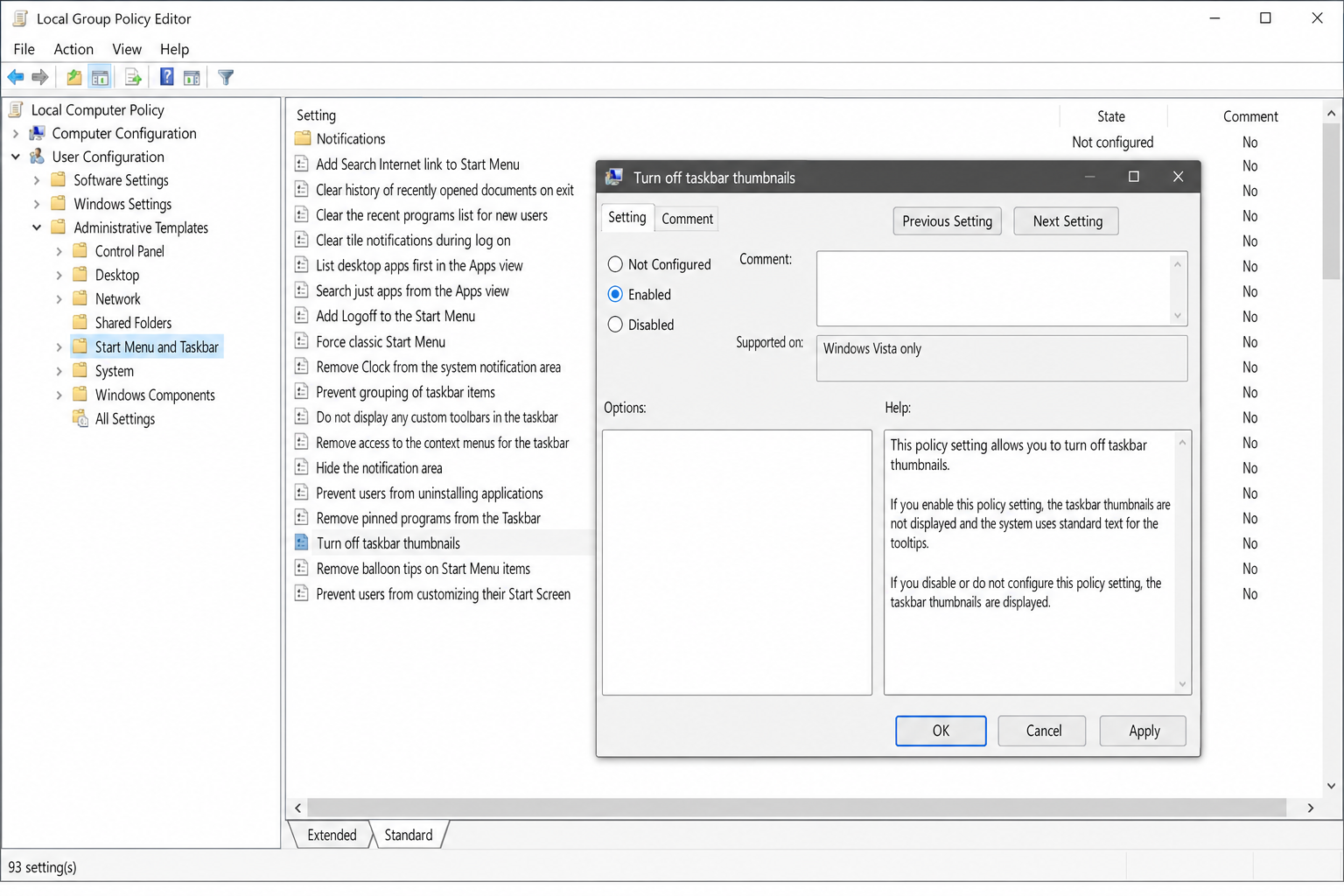Click the Next Setting button
This screenshot has height=896, width=1344.
[1067, 220]
